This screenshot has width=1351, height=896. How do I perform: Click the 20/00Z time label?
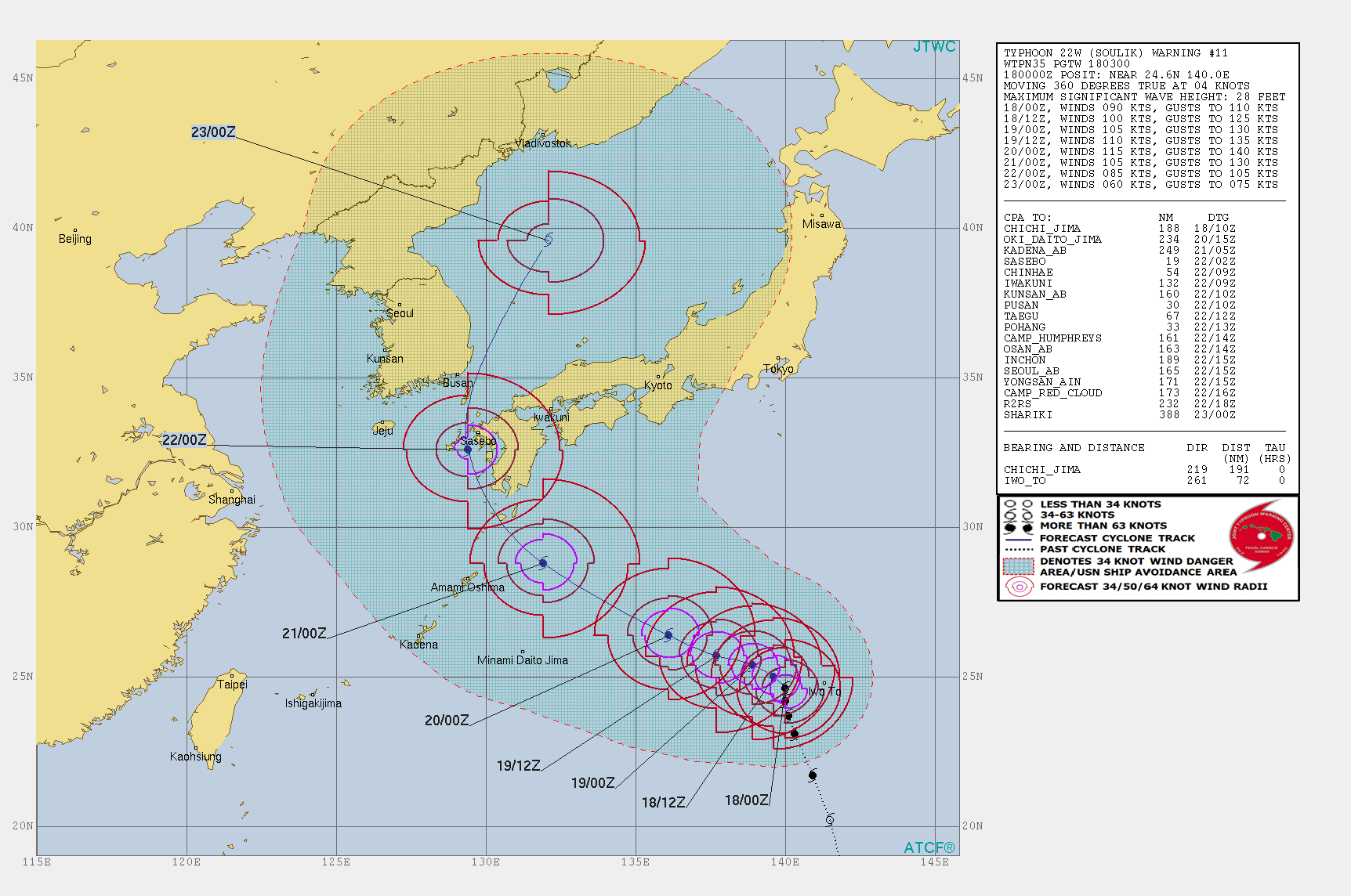click(447, 721)
